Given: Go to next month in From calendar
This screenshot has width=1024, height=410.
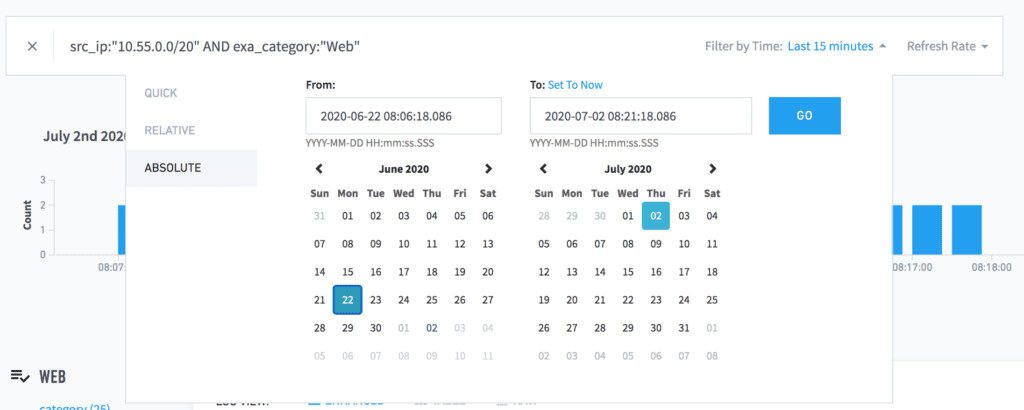Looking at the screenshot, I should tap(488, 169).
